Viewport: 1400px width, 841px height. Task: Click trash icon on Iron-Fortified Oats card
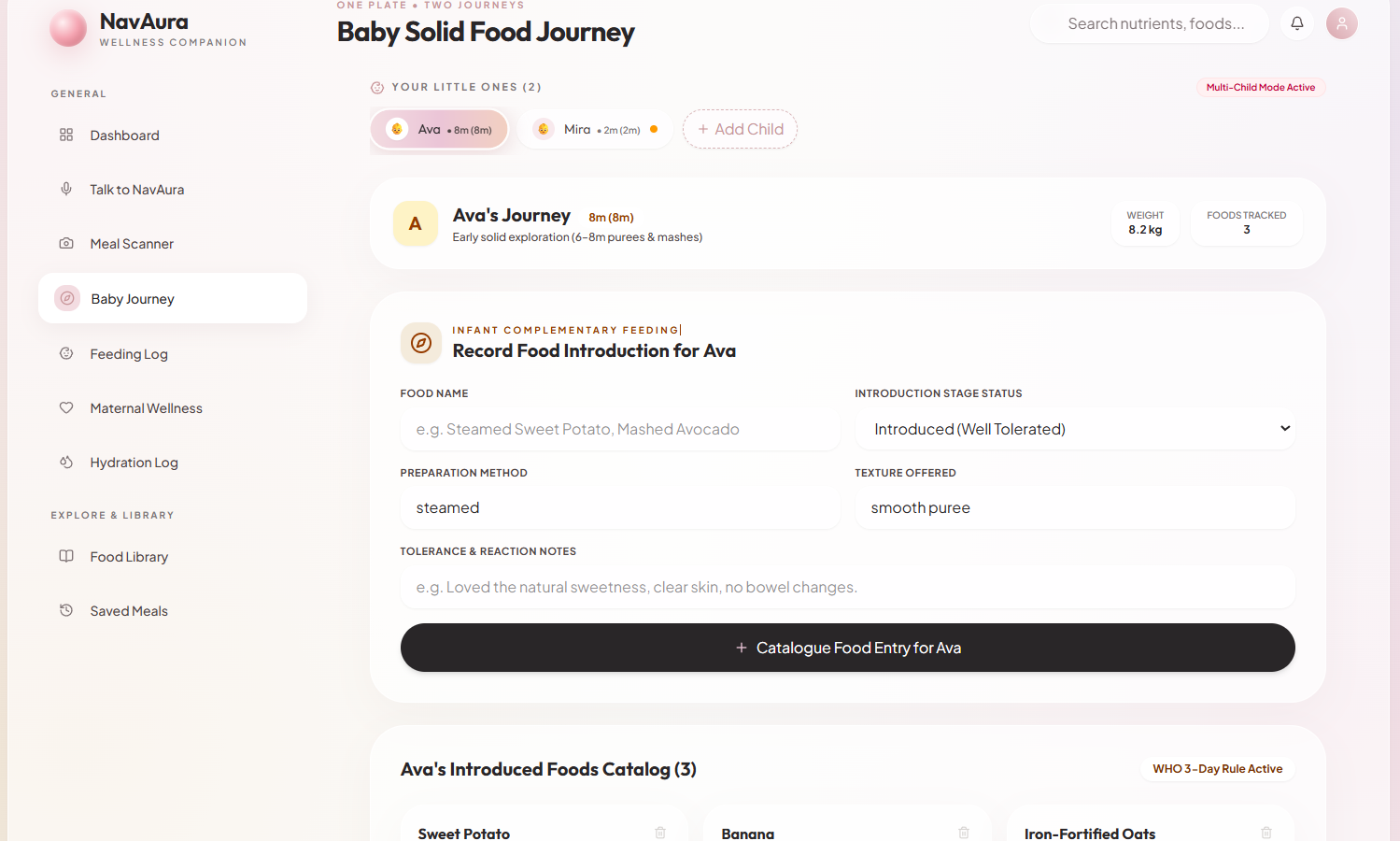pyautogui.click(x=1266, y=833)
